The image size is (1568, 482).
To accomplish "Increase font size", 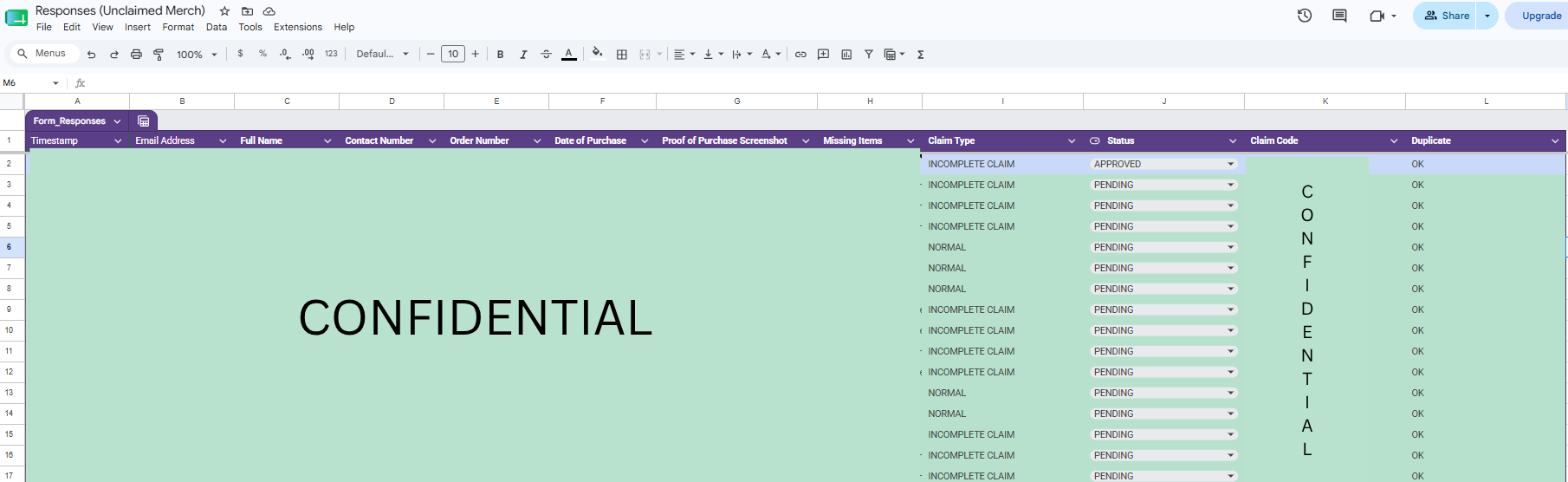I will 476,54.
